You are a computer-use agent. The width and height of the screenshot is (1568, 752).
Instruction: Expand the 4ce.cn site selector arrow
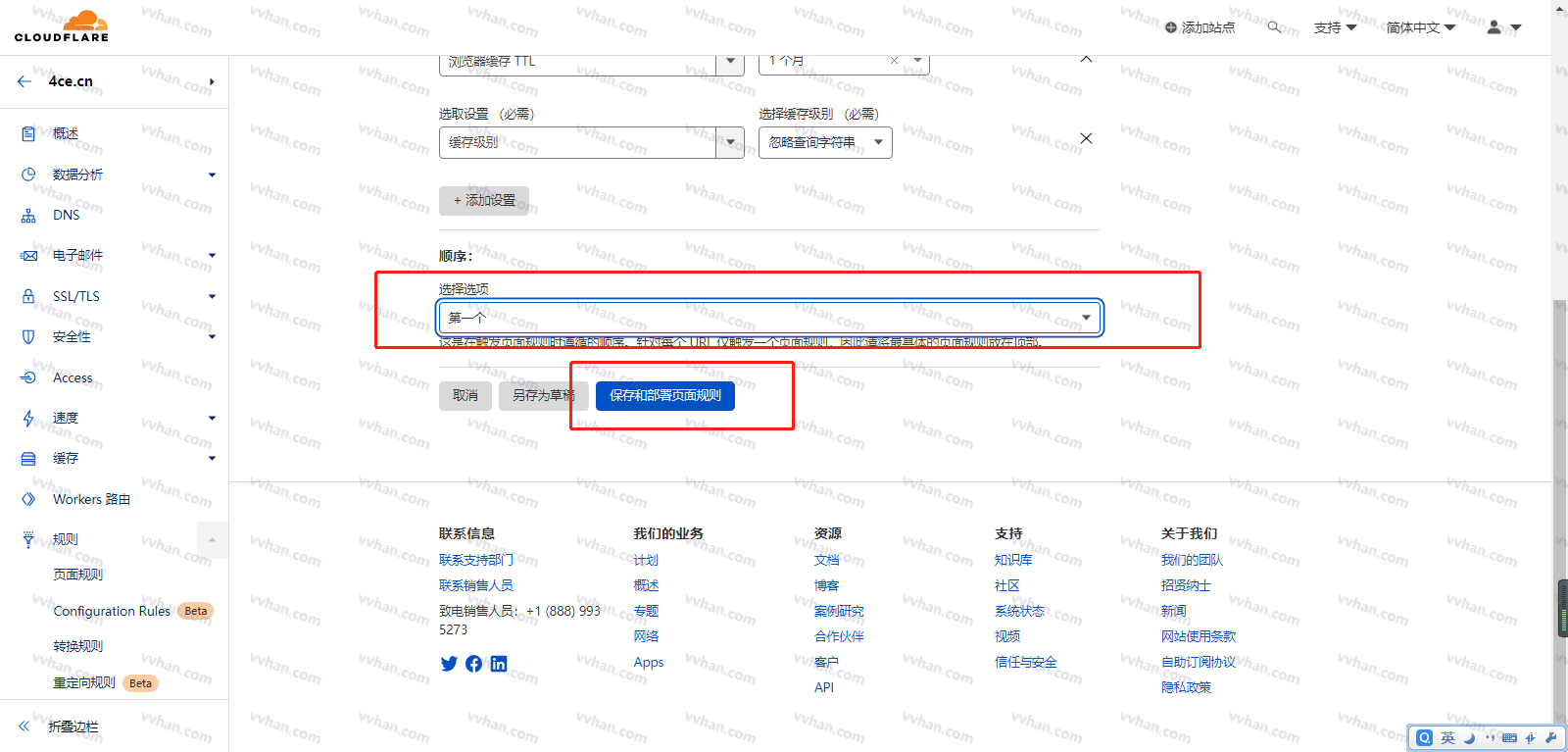(x=212, y=81)
